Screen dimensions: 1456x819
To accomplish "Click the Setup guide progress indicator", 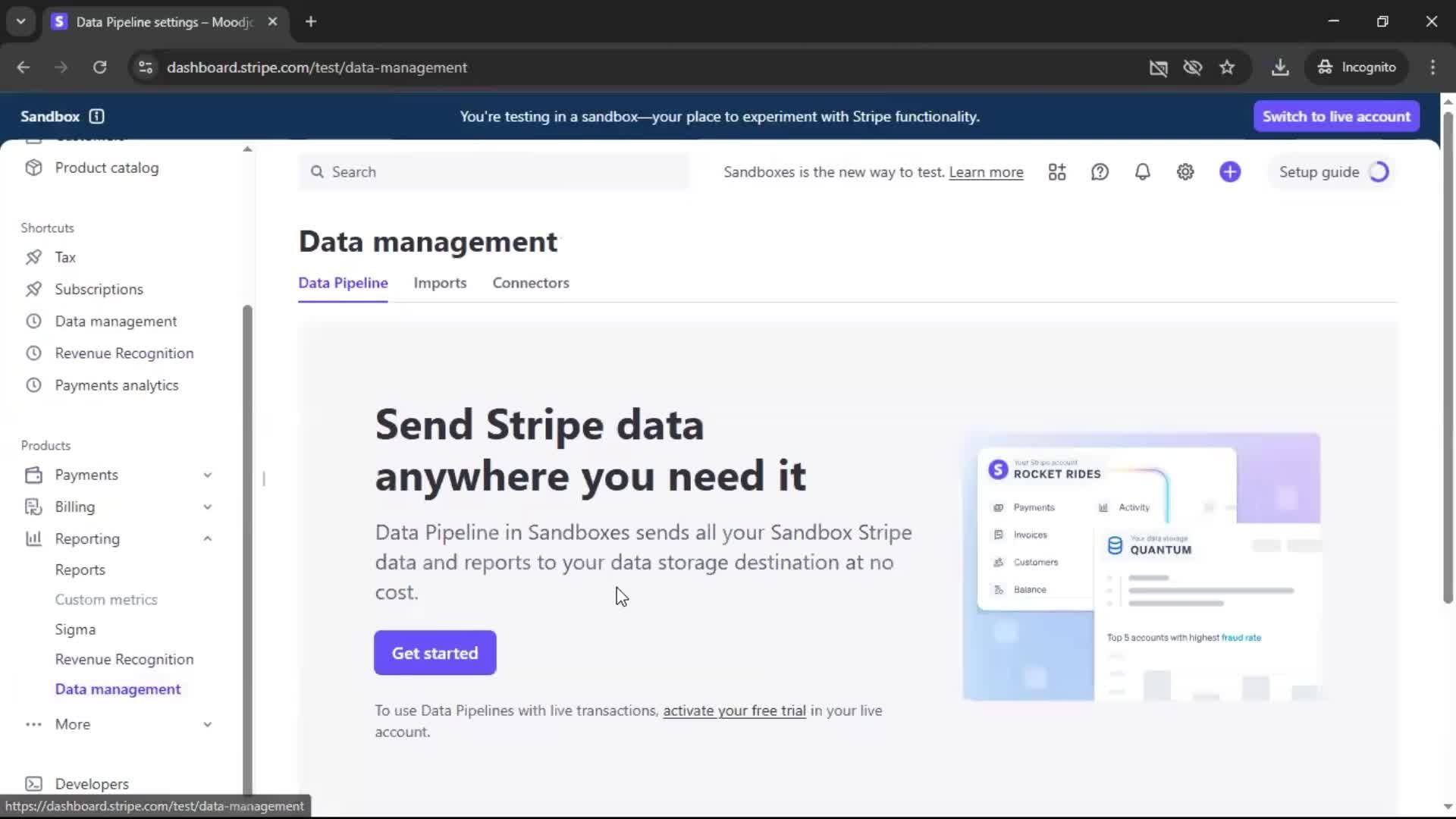I will pyautogui.click(x=1379, y=172).
